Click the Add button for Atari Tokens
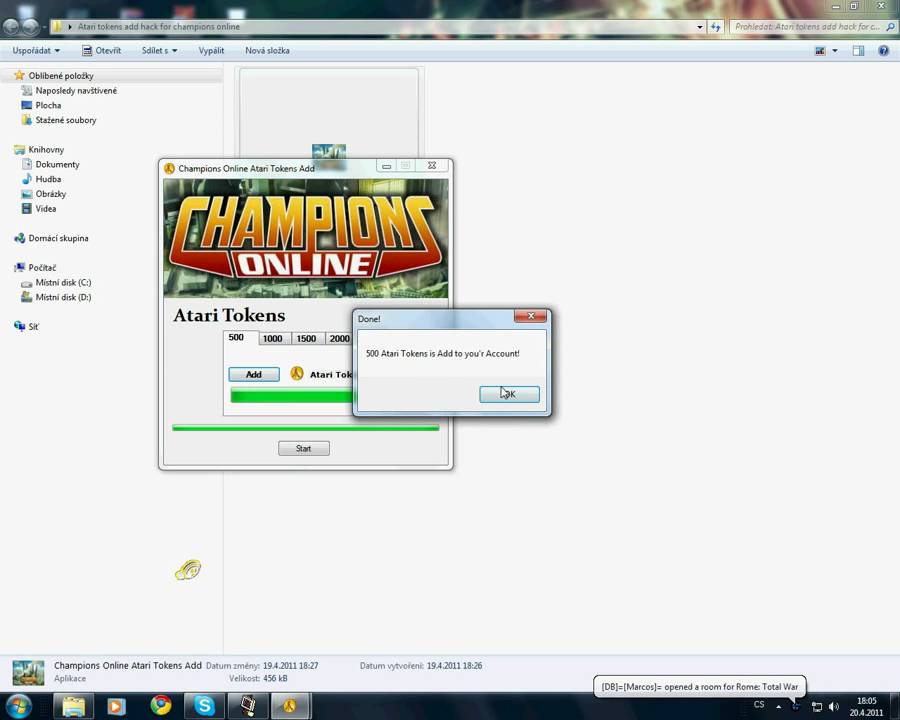The width and height of the screenshot is (900, 720). pyautogui.click(x=254, y=374)
